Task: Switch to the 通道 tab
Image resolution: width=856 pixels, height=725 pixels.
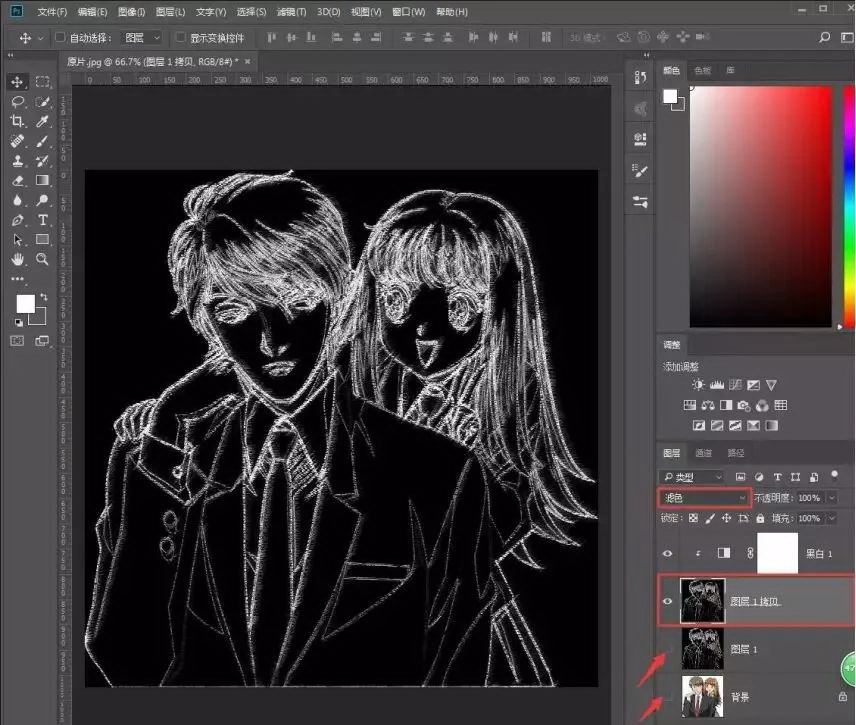Action: (x=704, y=453)
